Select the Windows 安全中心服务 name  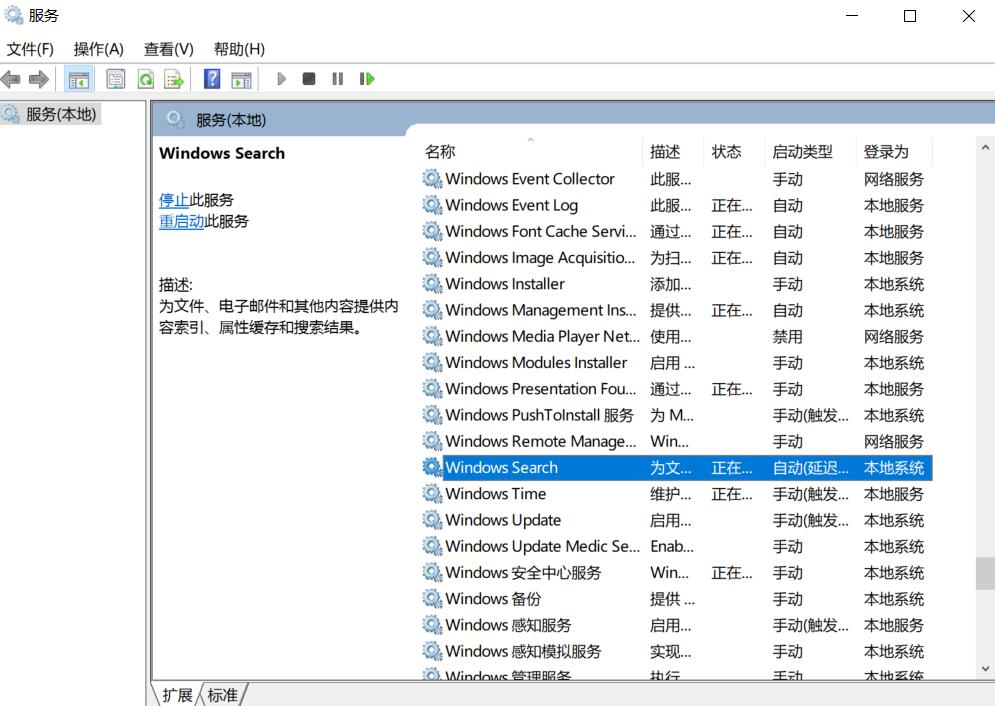click(523, 572)
